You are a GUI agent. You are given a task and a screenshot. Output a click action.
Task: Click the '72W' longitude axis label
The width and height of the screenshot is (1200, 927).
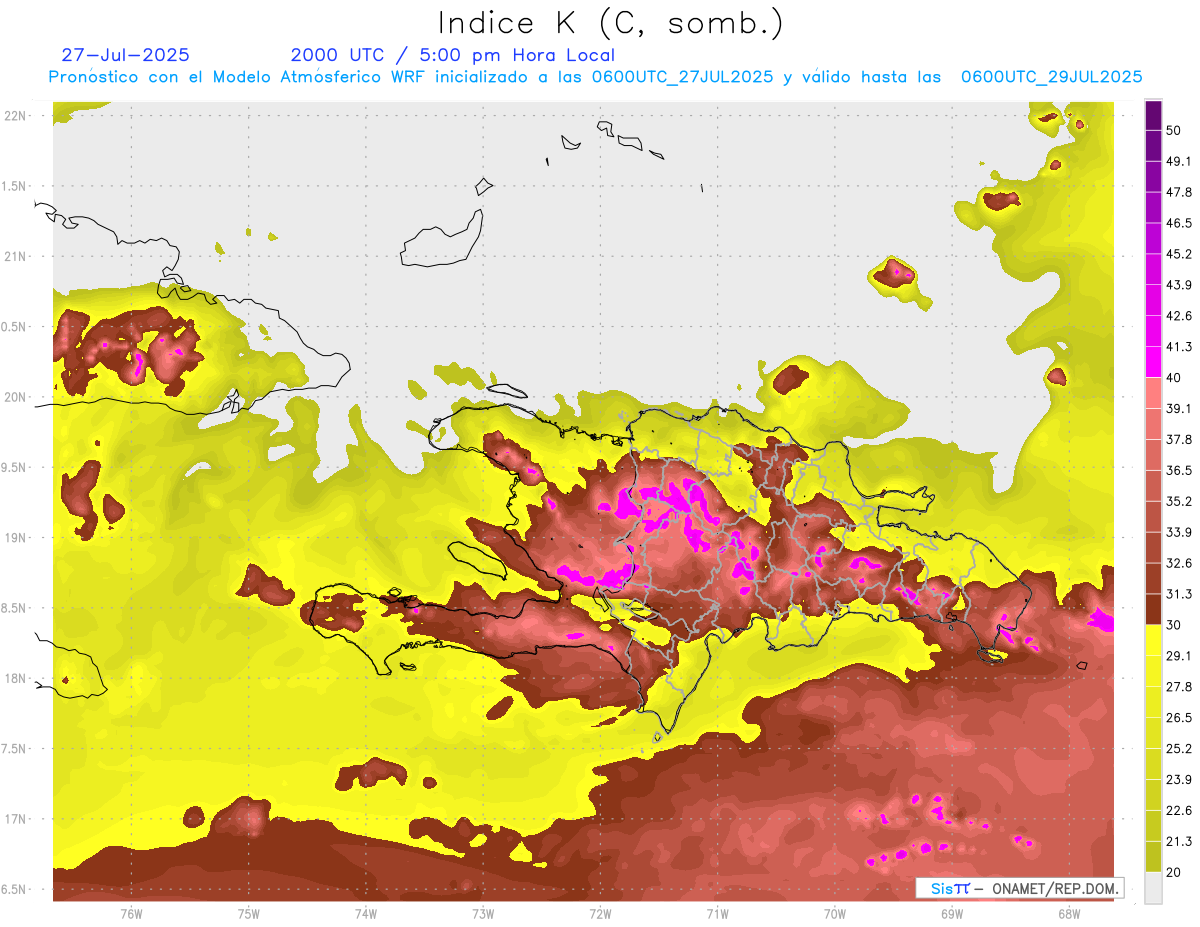[x=600, y=914]
